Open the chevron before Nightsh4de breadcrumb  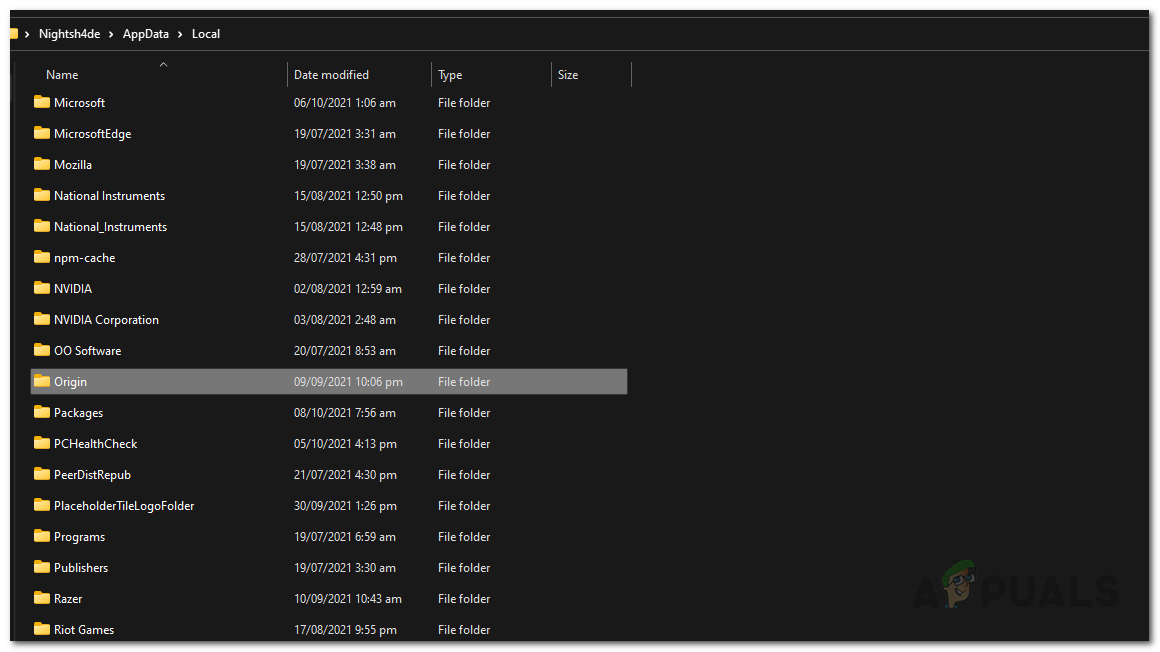tap(27, 34)
